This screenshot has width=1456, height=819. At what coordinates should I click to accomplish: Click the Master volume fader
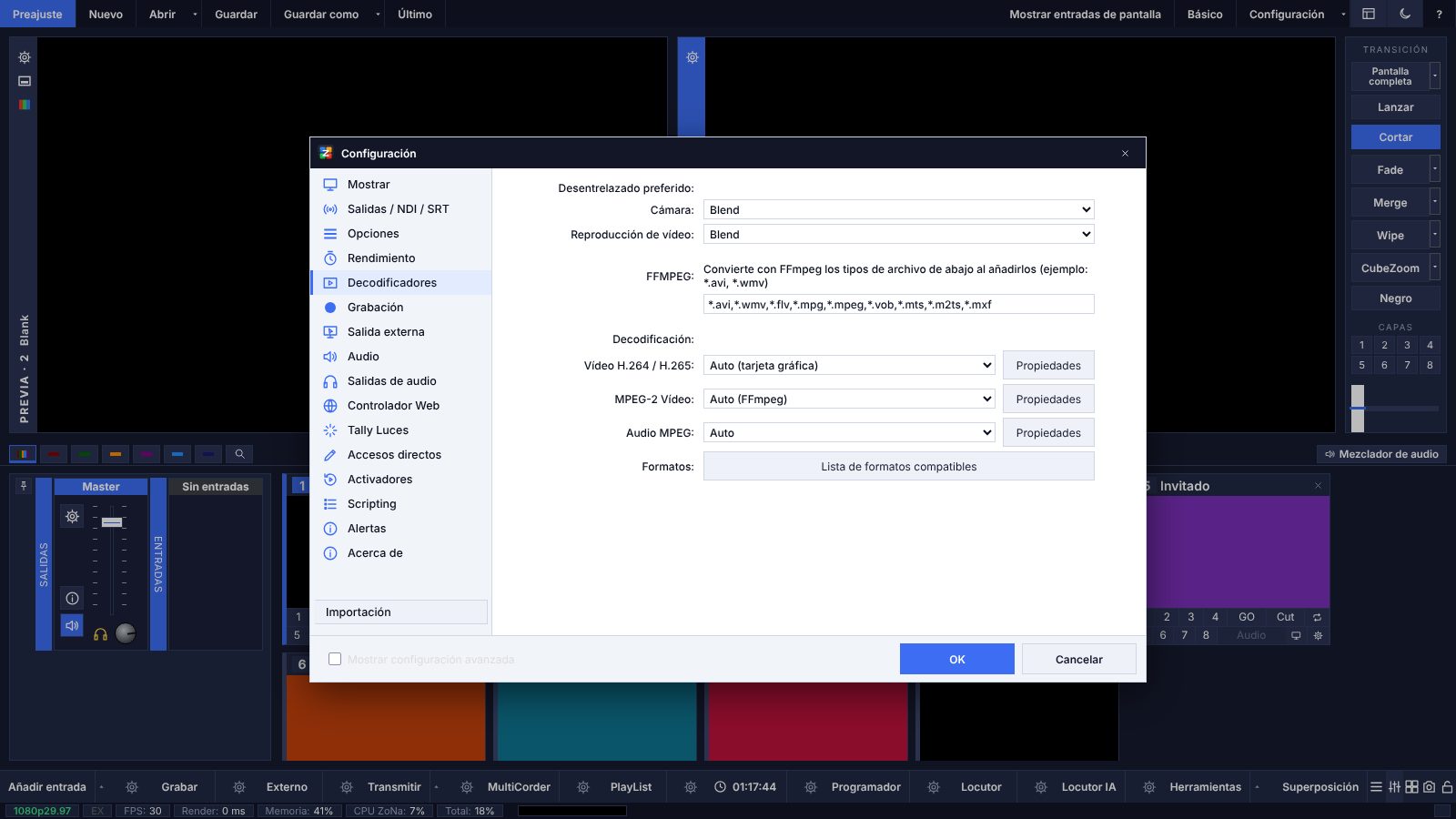112,521
